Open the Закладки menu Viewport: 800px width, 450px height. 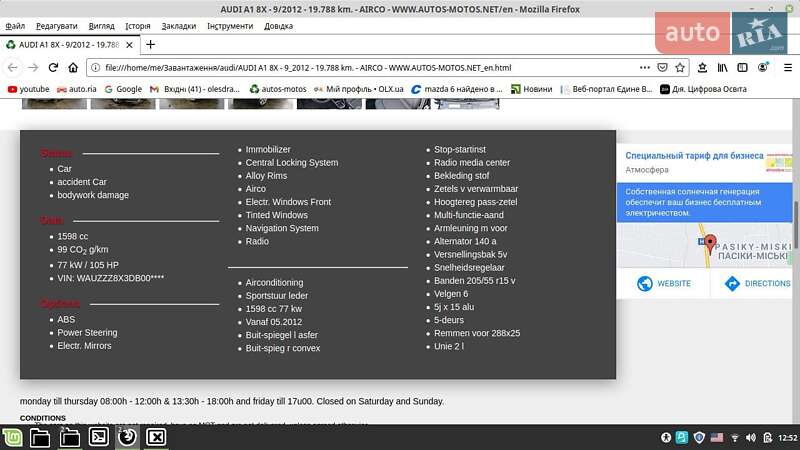[178, 26]
